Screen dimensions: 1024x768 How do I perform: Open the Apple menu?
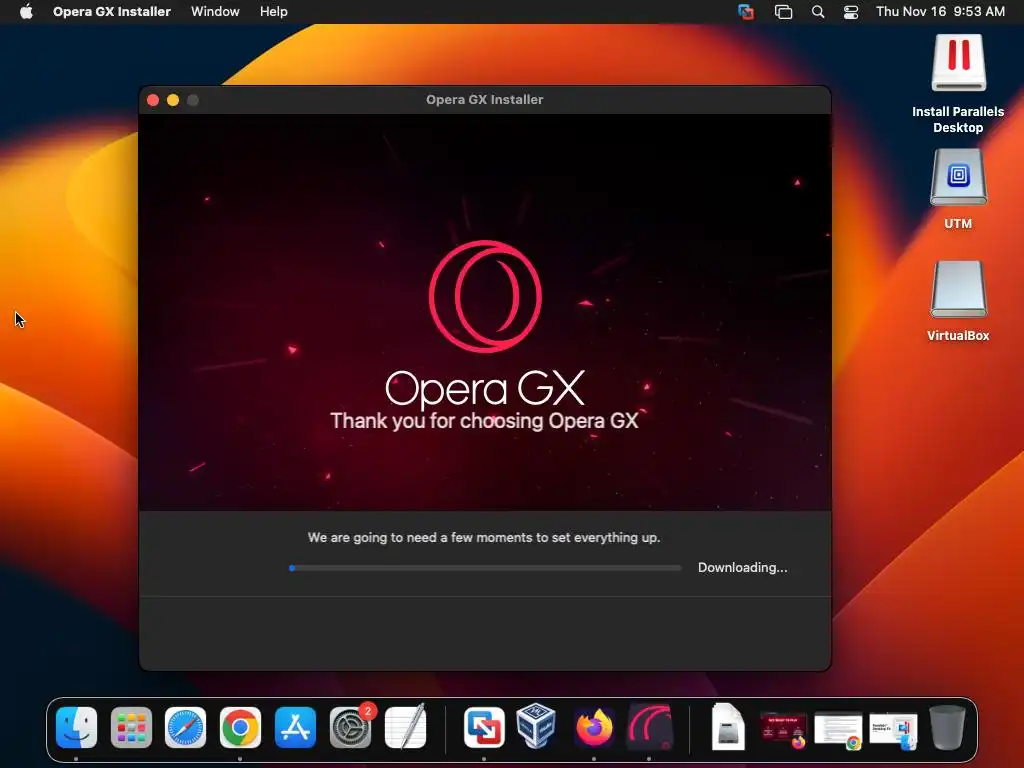(x=26, y=12)
